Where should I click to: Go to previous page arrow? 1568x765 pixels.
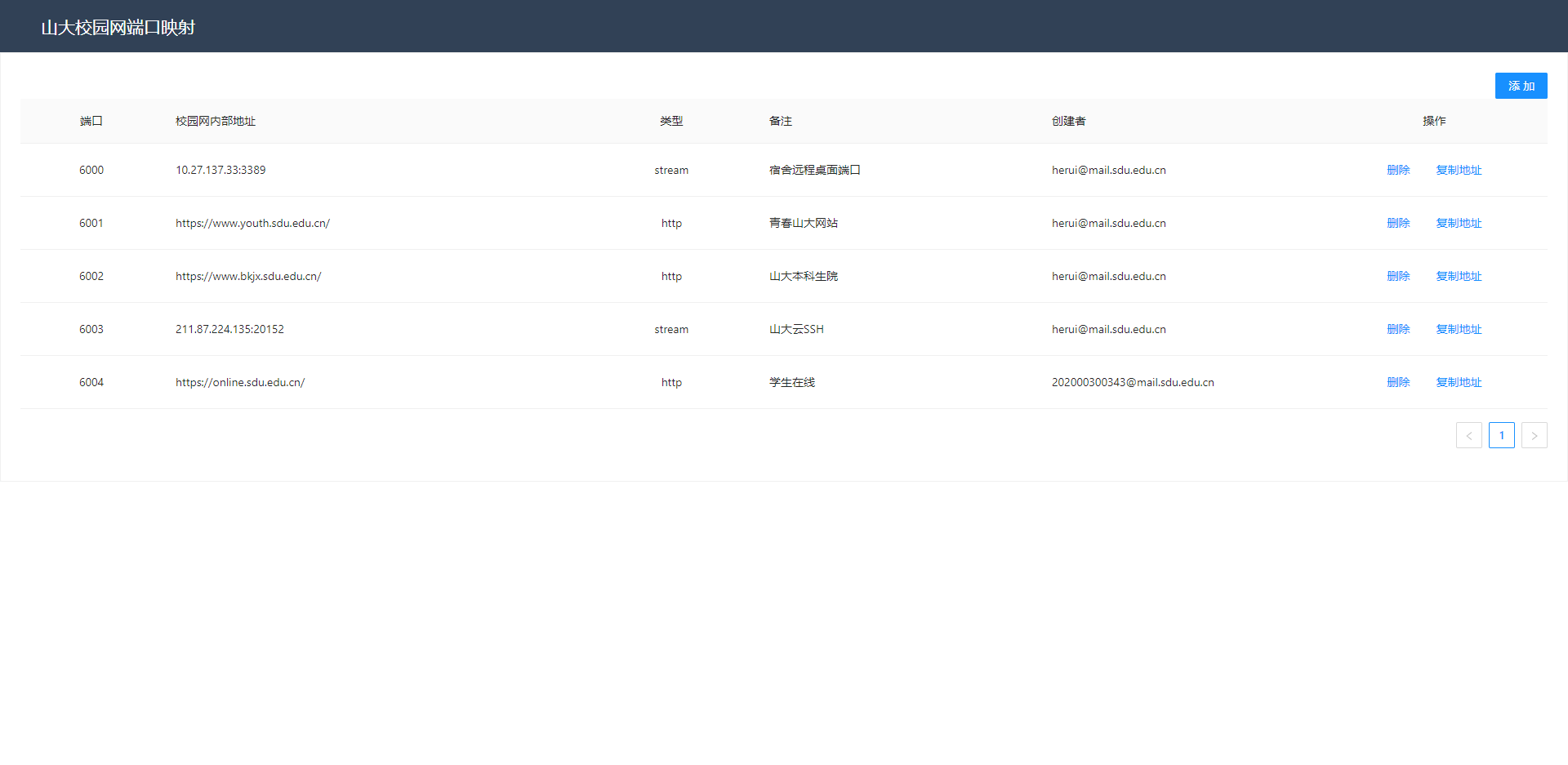pos(1468,435)
